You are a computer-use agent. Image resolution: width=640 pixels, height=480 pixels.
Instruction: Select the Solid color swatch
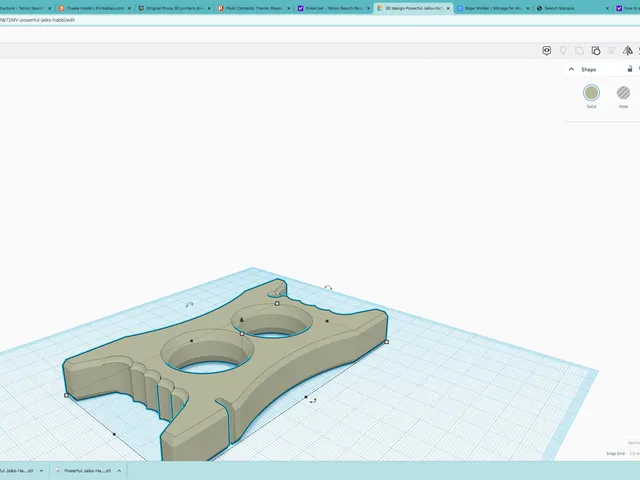pos(591,93)
